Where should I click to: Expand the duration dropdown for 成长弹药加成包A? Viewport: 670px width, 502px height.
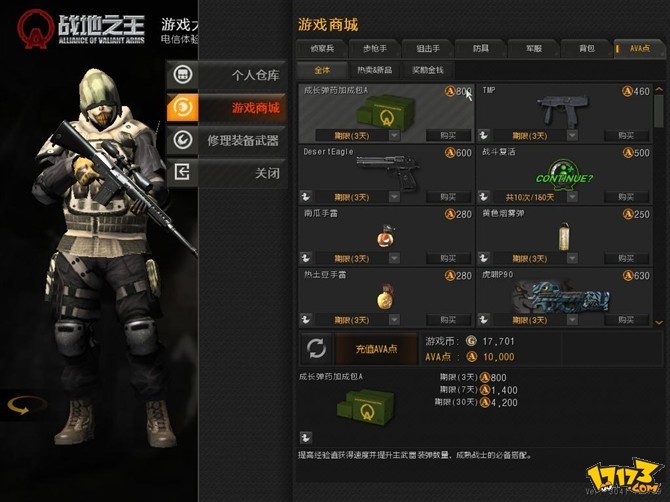pyautogui.click(x=394, y=135)
